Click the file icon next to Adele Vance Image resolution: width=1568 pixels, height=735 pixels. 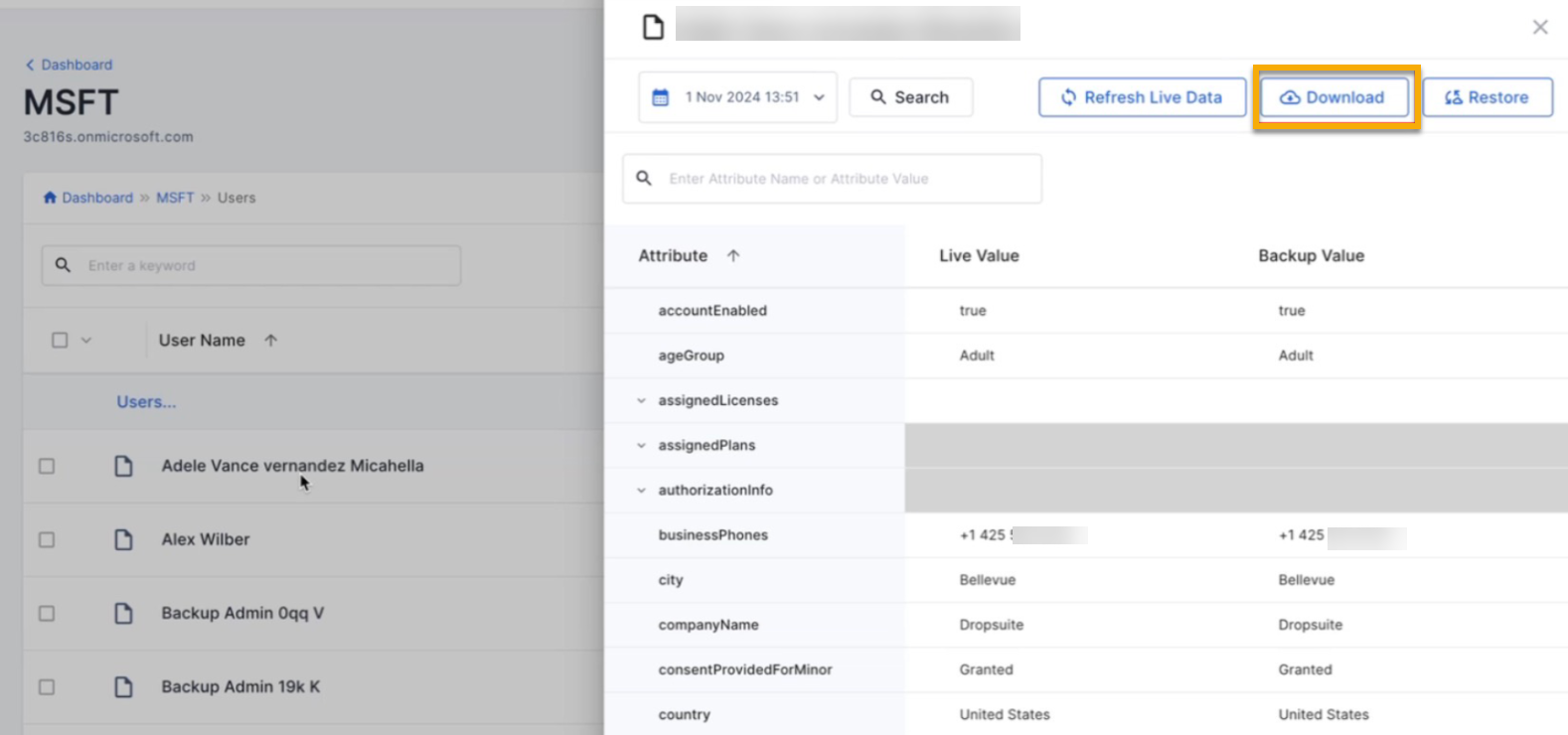(x=123, y=466)
